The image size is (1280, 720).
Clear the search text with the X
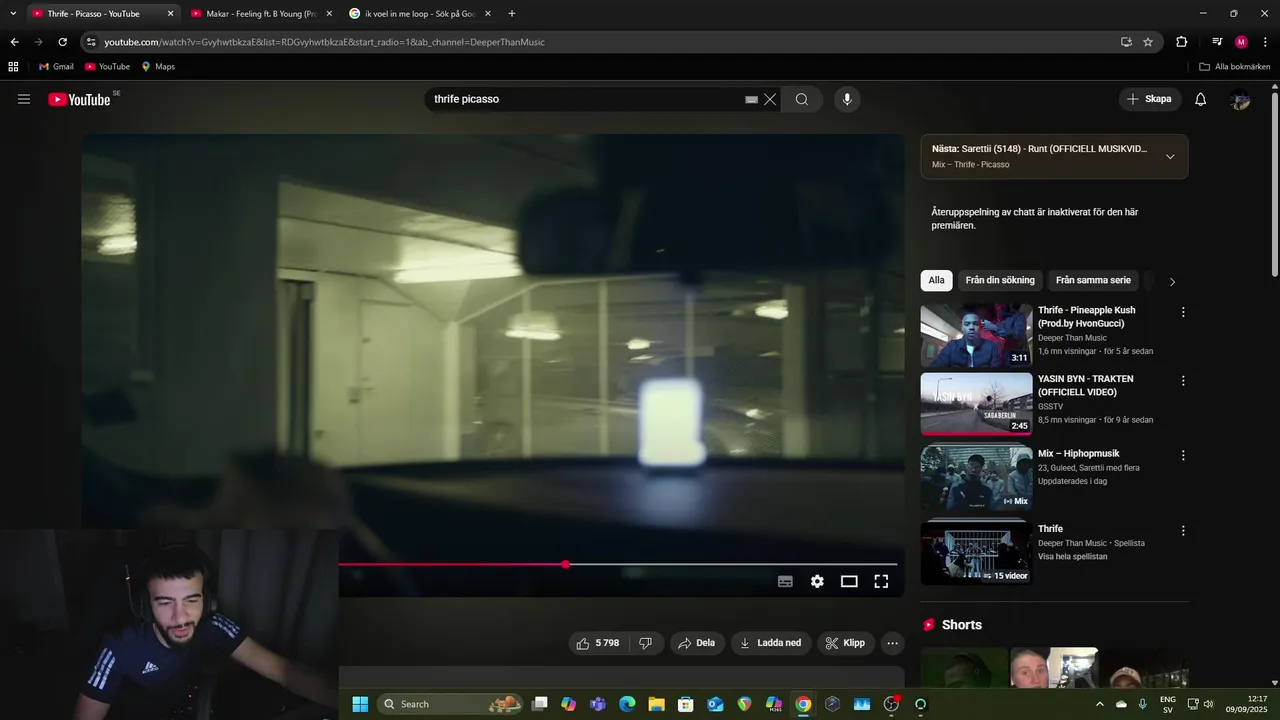click(x=770, y=99)
